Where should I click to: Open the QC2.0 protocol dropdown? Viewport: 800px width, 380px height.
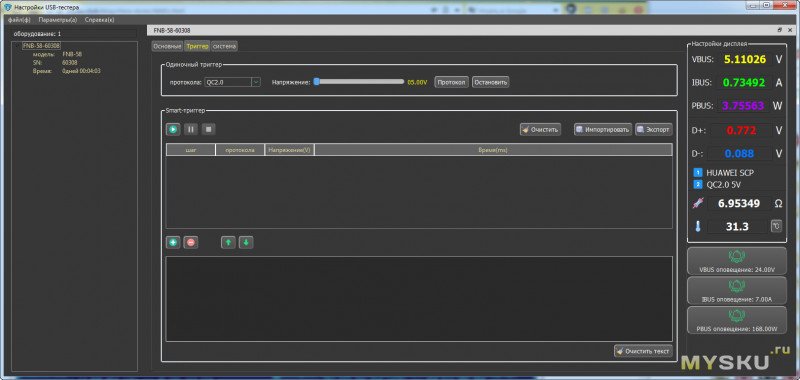tap(232, 82)
